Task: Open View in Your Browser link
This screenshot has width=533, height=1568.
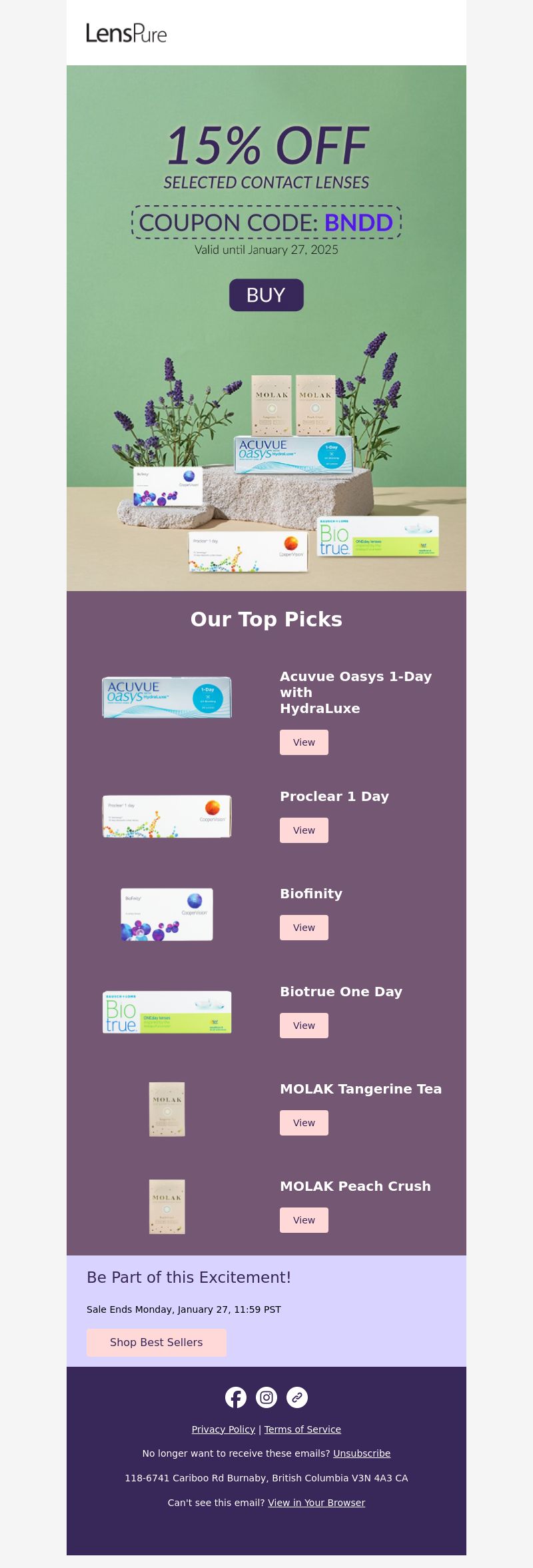Action: pyautogui.click(x=316, y=1503)
